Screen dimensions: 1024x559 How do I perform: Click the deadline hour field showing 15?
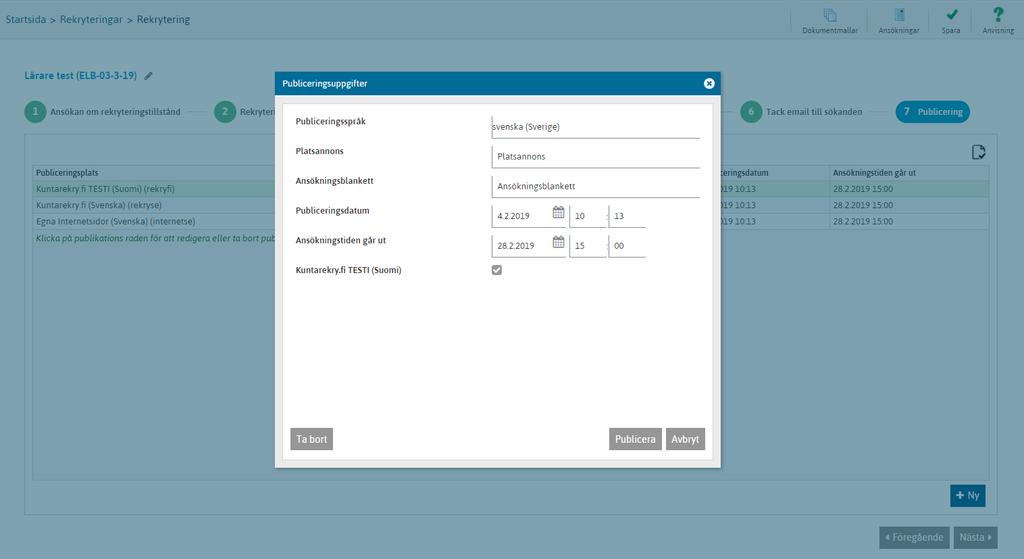pyautogui.click(x=587, y=246)
